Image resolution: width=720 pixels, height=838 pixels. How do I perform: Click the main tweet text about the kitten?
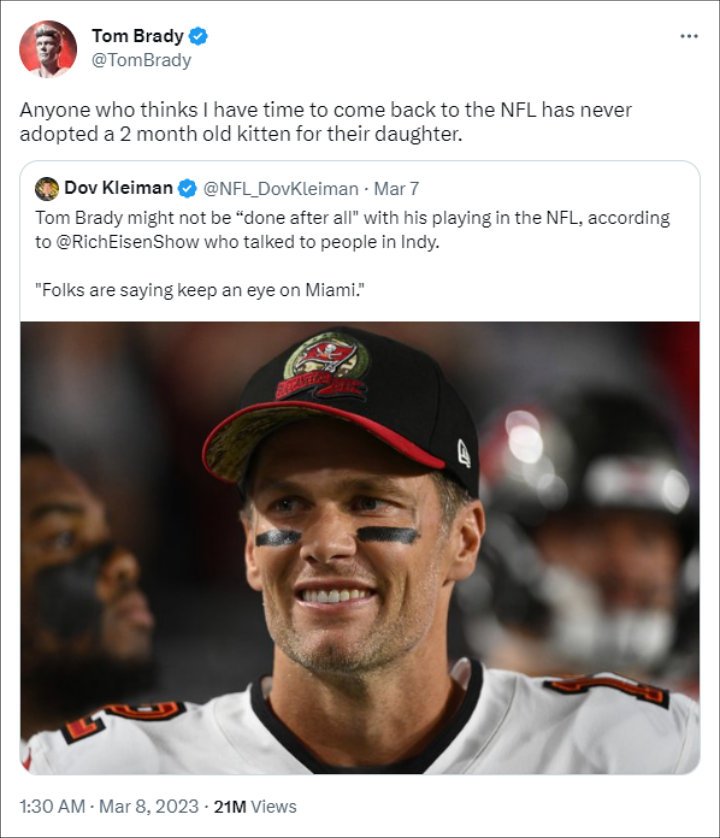click(x=326, y=122)
